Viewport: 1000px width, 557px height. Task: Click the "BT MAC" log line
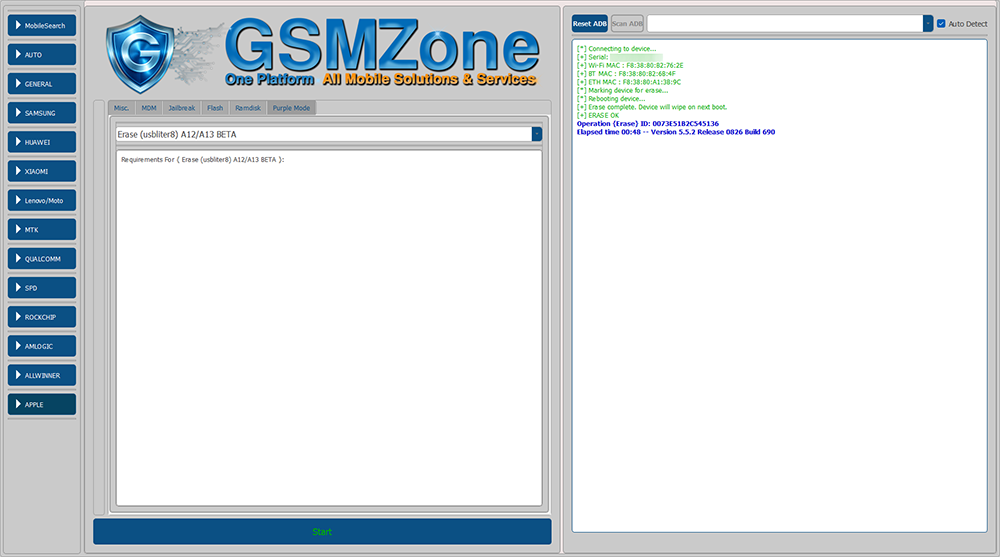pyautogui.click(x=626, y=73)
